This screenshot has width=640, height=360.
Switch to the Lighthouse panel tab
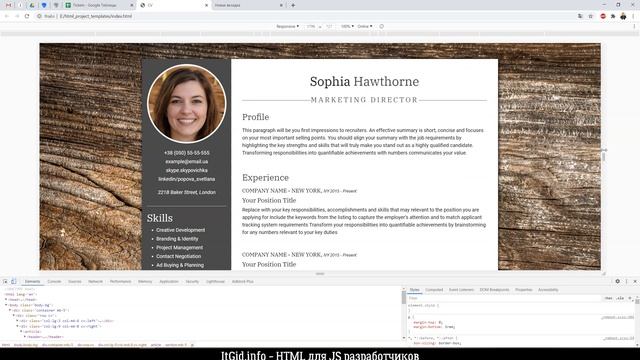215,282
